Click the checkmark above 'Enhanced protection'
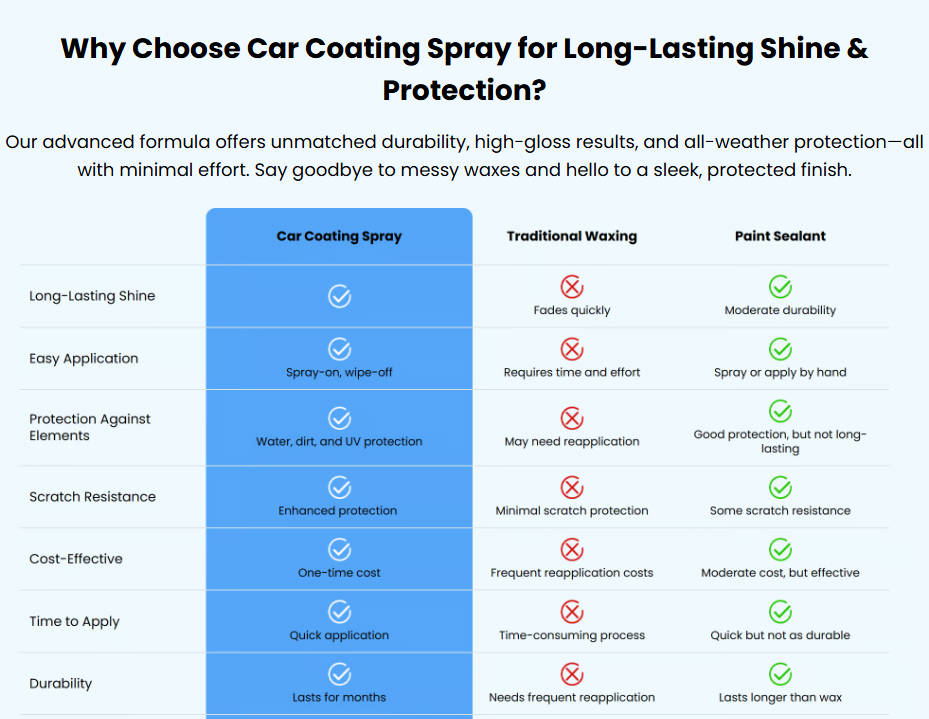The width and height of the screenshot is (929, 719). tap(339, 487)
